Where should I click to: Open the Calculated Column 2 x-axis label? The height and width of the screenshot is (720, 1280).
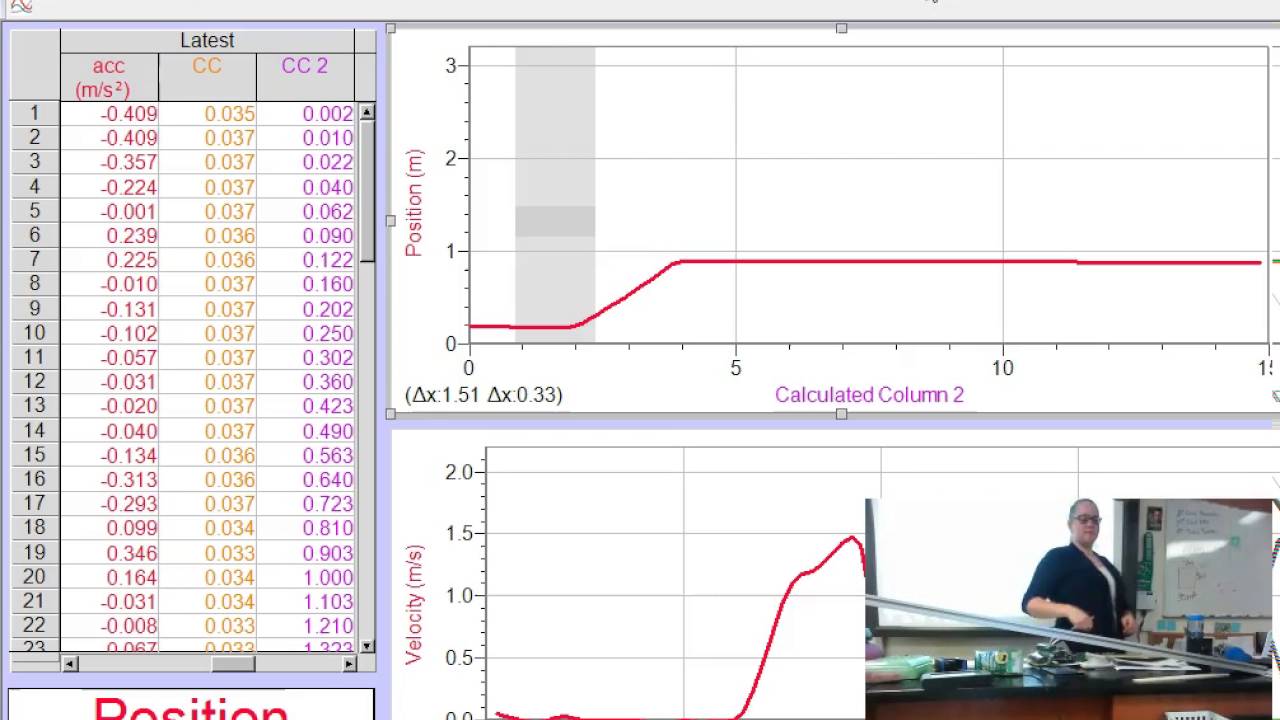point(869,395)
